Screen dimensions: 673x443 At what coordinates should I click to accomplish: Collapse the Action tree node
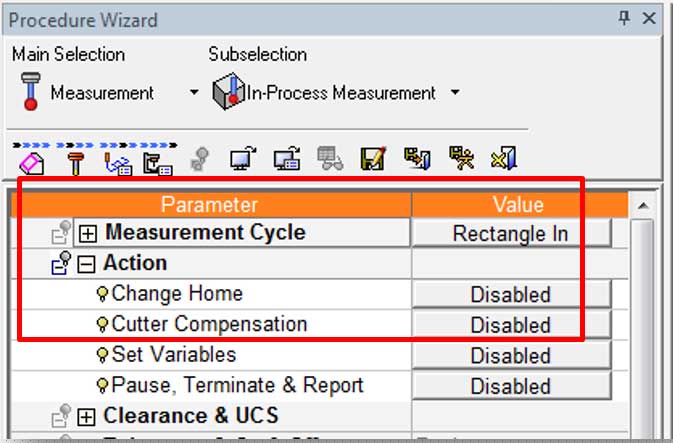[86, 264]
